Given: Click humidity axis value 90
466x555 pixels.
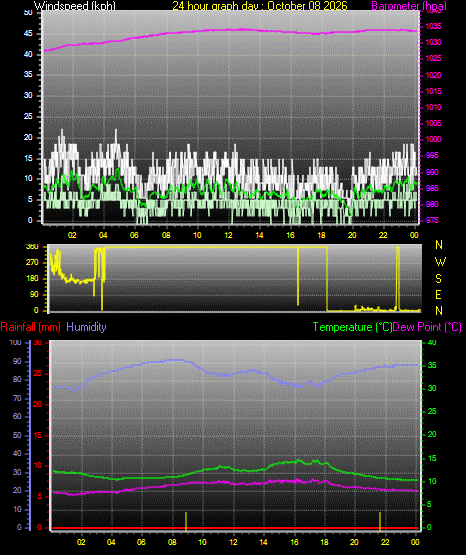Looking at the screenshot, I should 17,361.
